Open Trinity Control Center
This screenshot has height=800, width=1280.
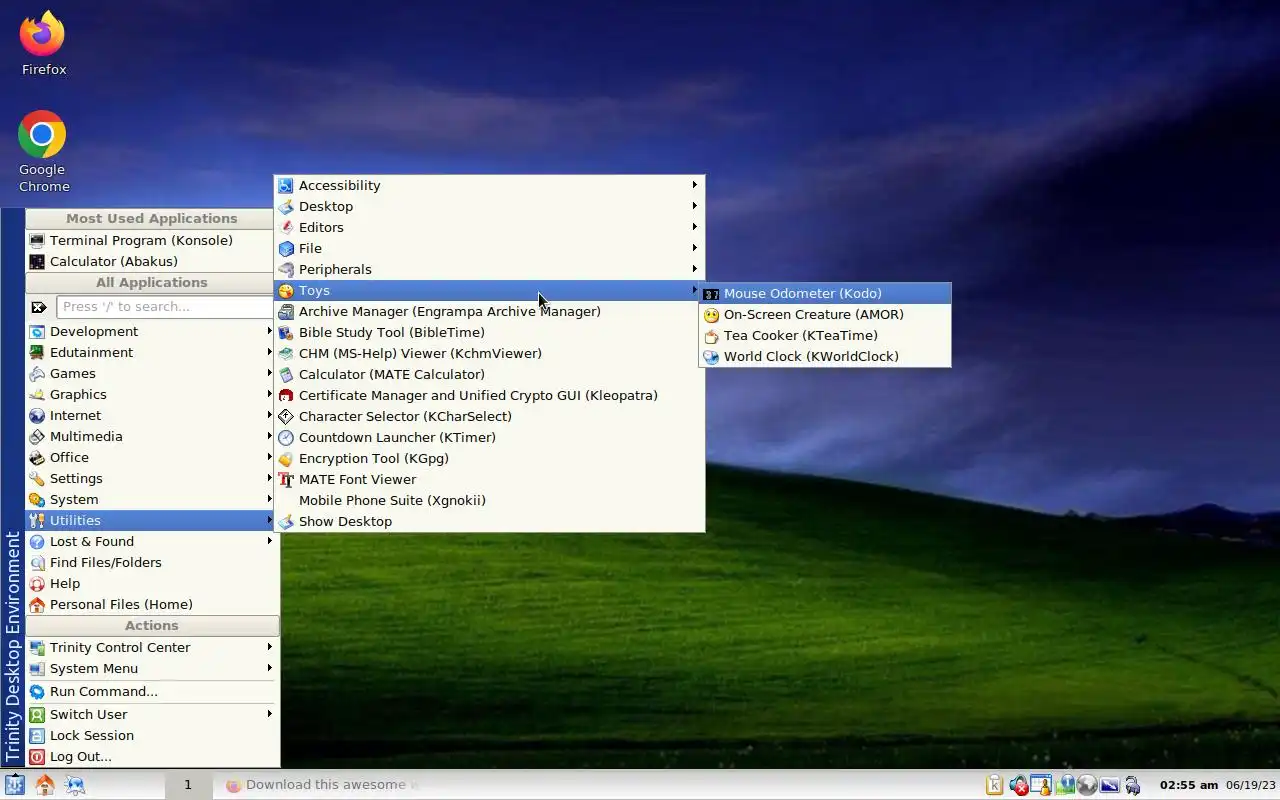coord(150,647)
